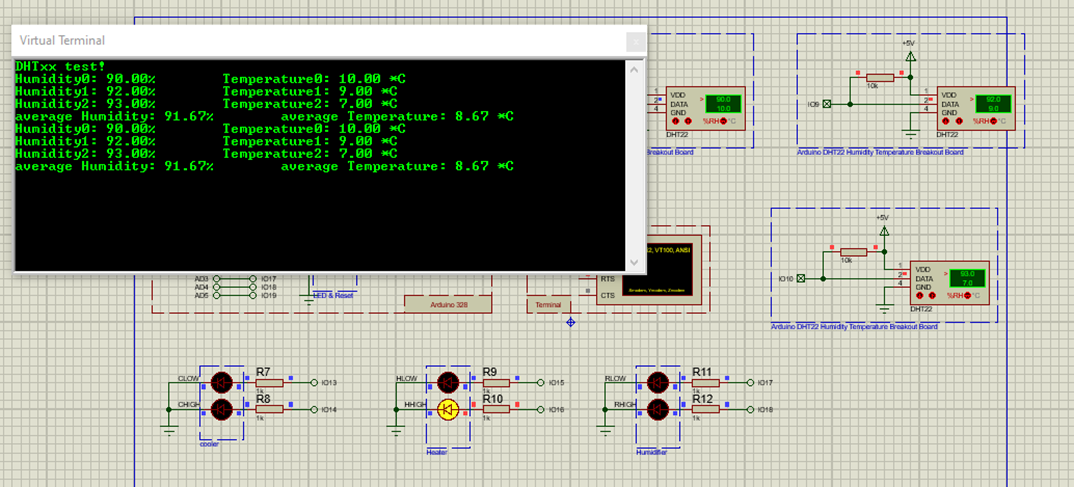The height and width of the screenshot is (487, 1074).
Task: Click the Virtual Terminal scroll-down arrow
Action: tap(634, 262)
